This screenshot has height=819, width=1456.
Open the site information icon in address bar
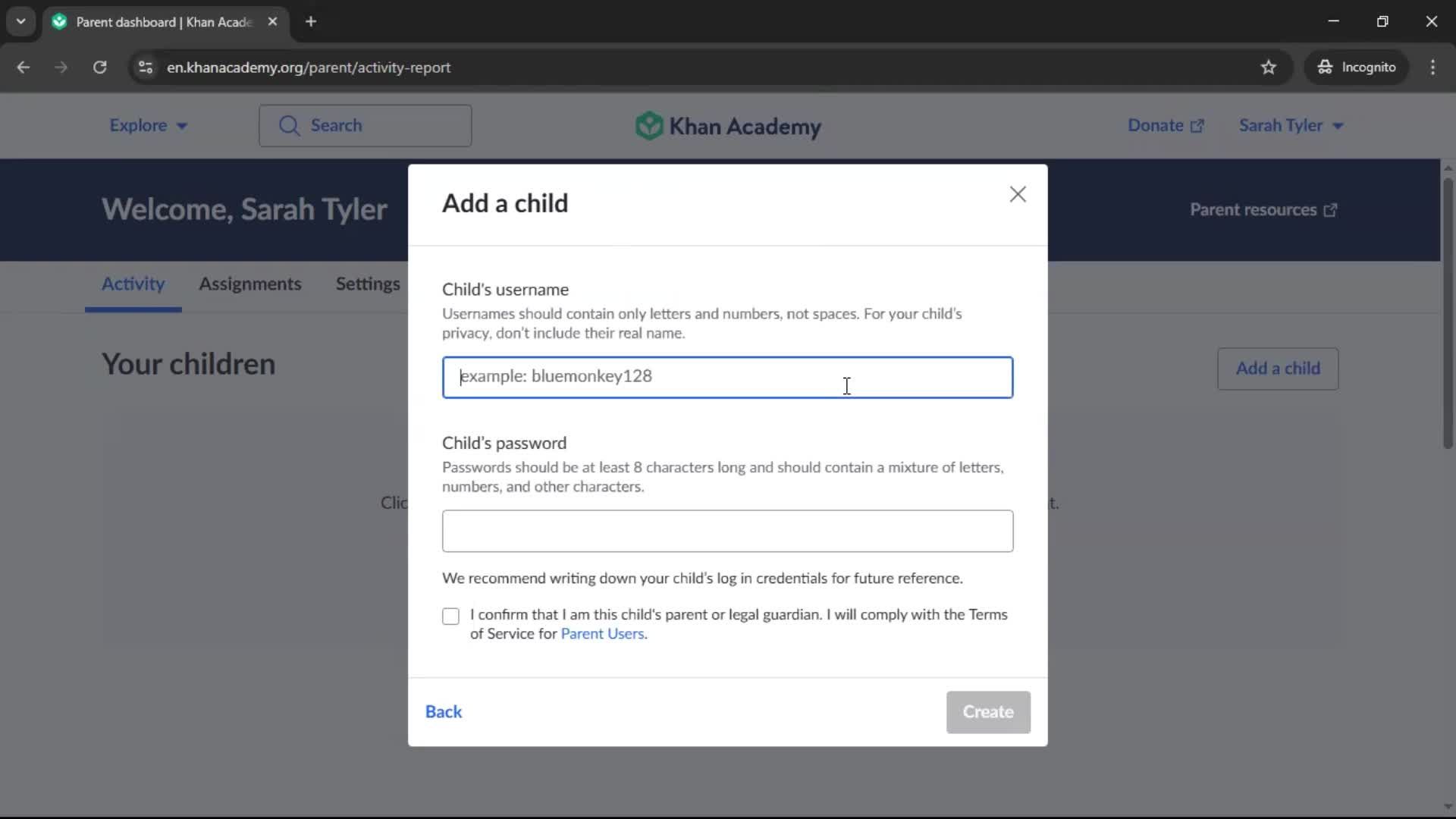click(146, 67)
